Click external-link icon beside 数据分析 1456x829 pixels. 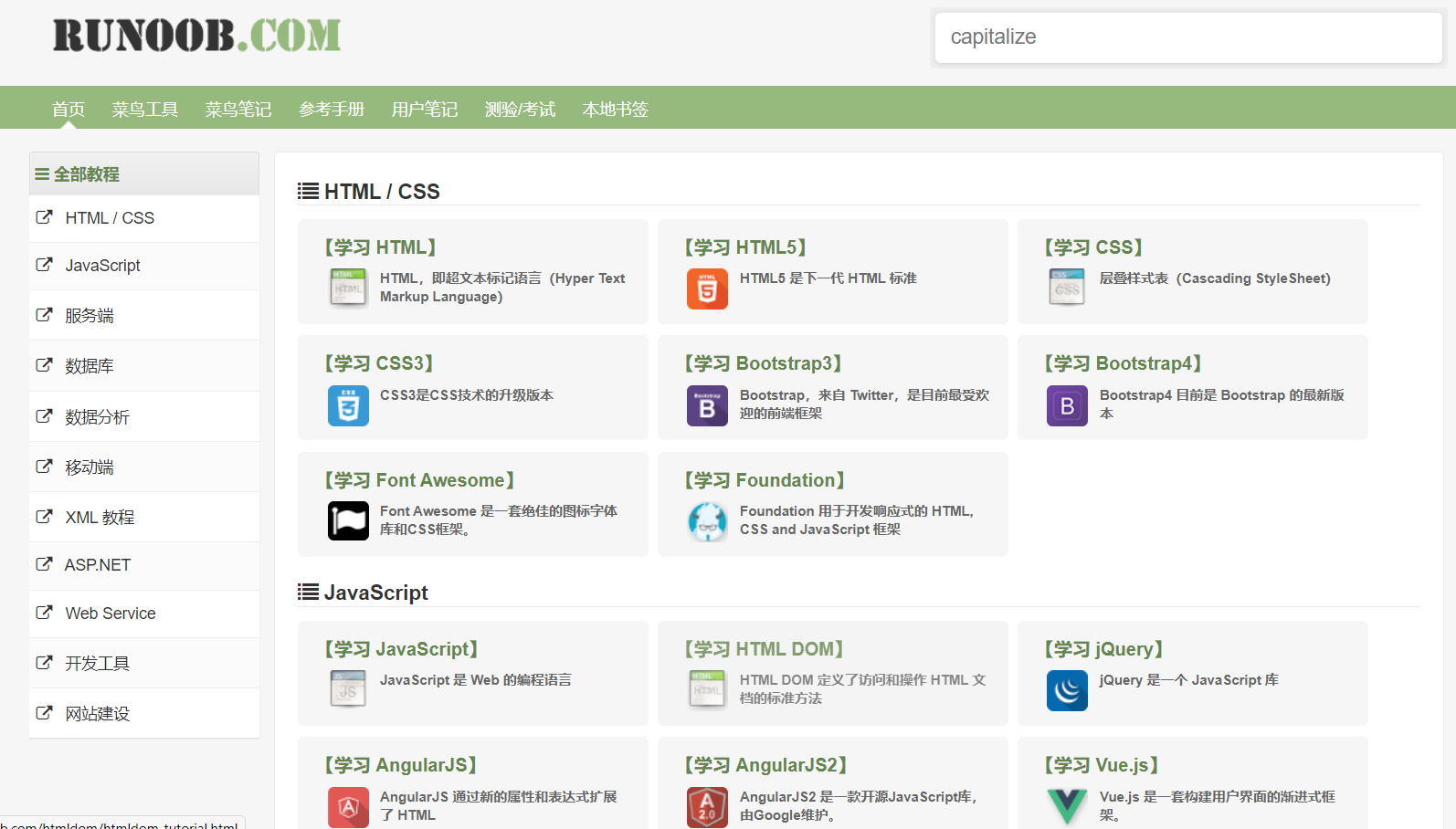[44, 416]
